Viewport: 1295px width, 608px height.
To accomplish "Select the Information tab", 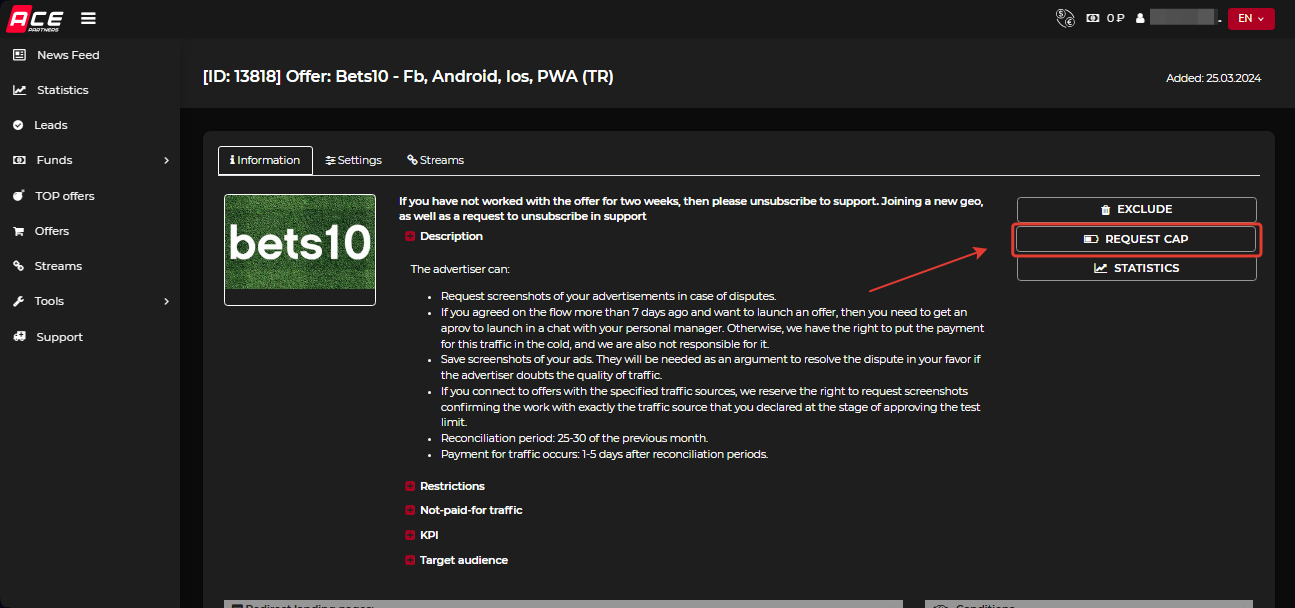I will [265, 160].
